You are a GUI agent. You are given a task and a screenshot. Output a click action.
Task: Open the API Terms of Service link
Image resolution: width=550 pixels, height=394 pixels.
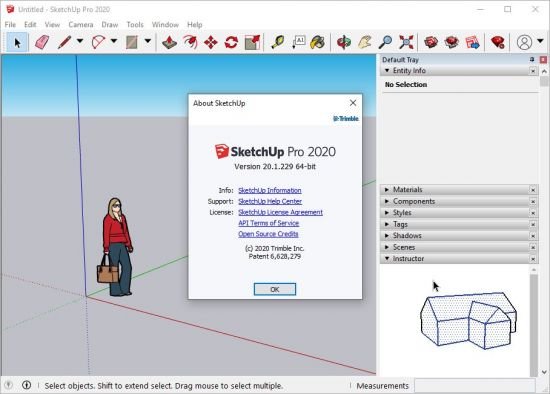point(269,223)
